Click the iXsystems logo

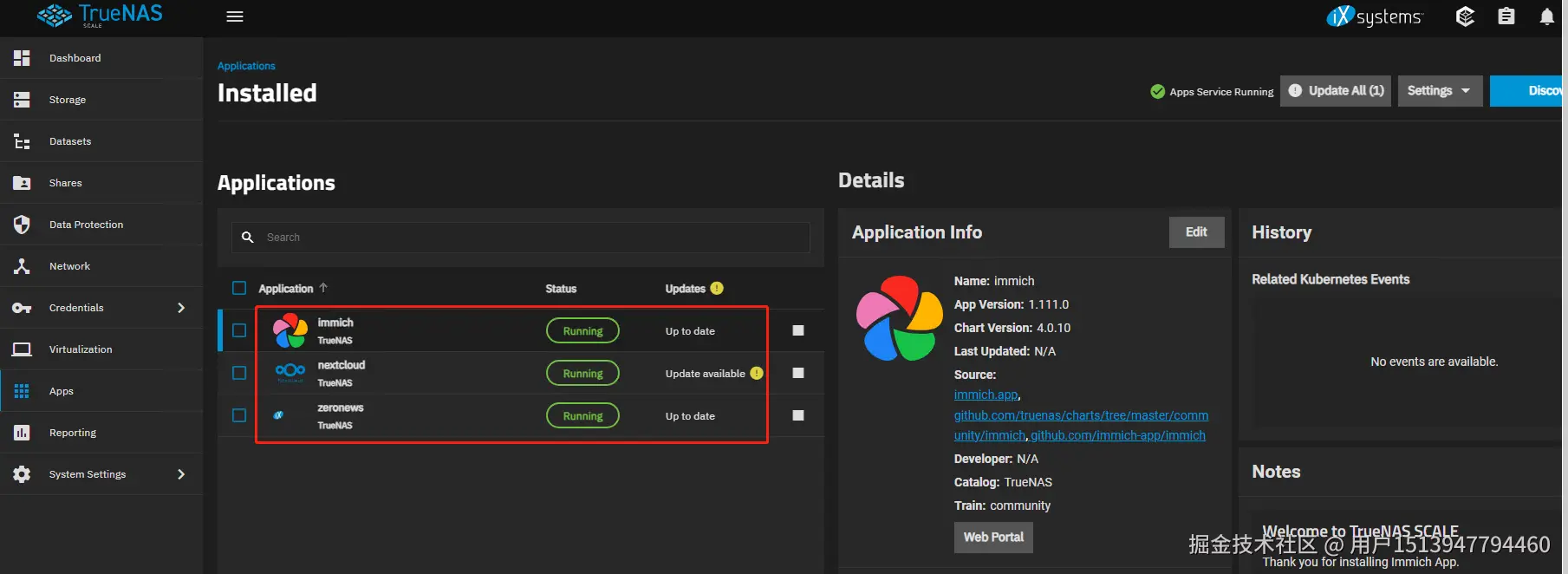click(1375, 16)
